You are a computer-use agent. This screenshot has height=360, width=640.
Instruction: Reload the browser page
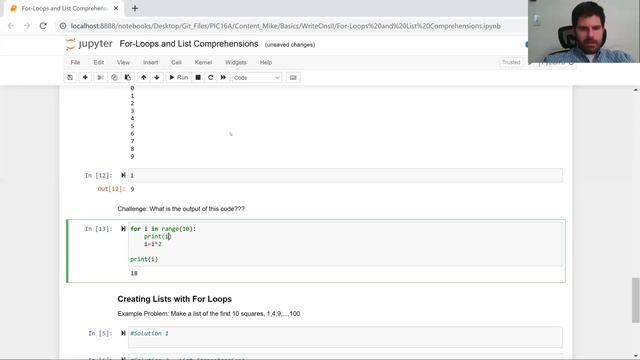click(43, 26)
